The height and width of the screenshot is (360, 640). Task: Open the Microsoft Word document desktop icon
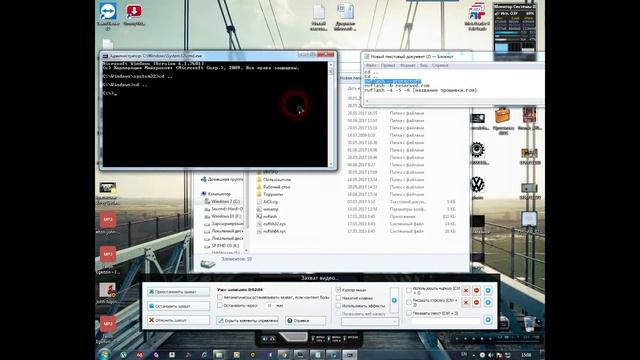[x=345, y=18]
